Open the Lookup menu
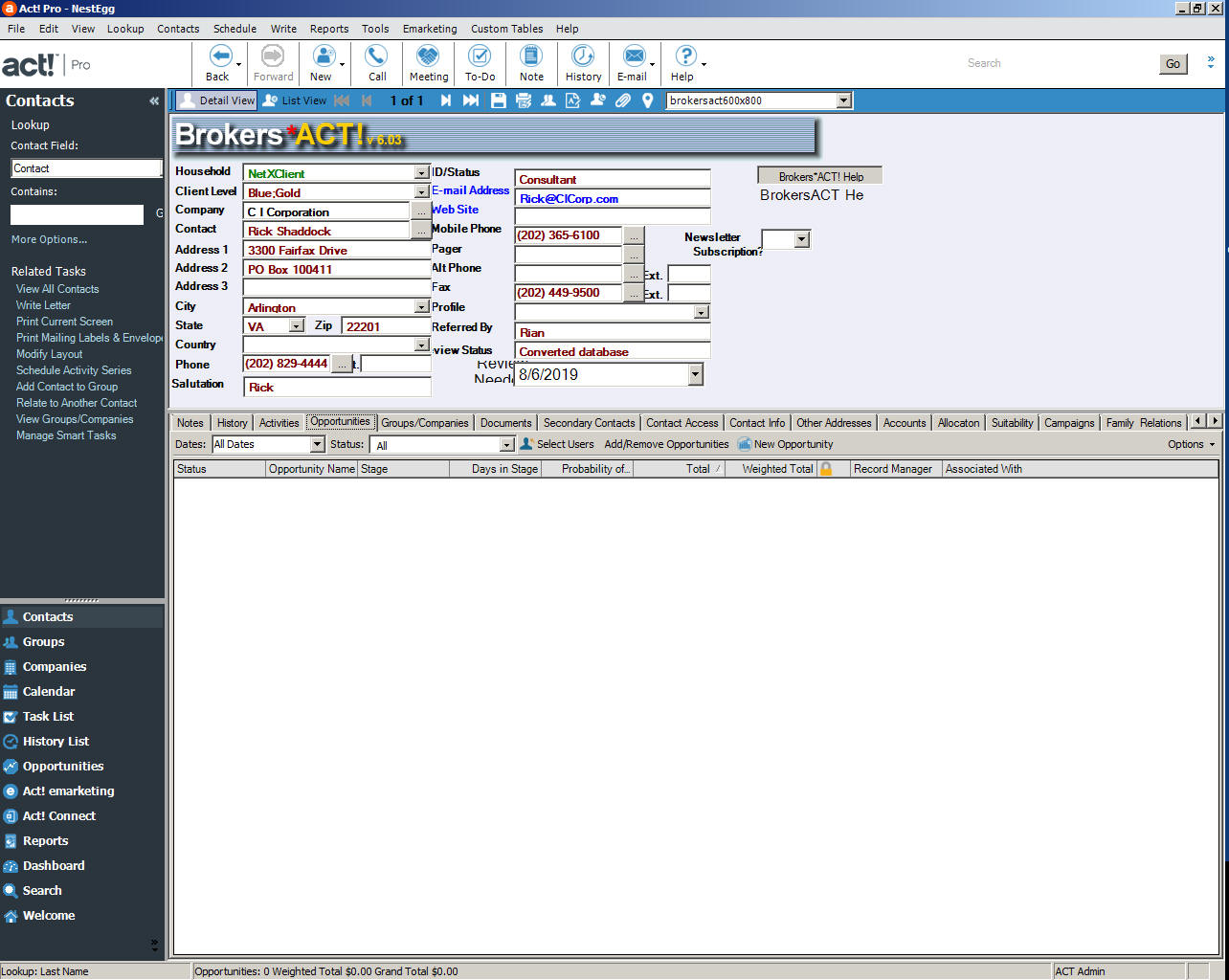This screenshot has height=980, width=1229. click(x=125, y=29)
